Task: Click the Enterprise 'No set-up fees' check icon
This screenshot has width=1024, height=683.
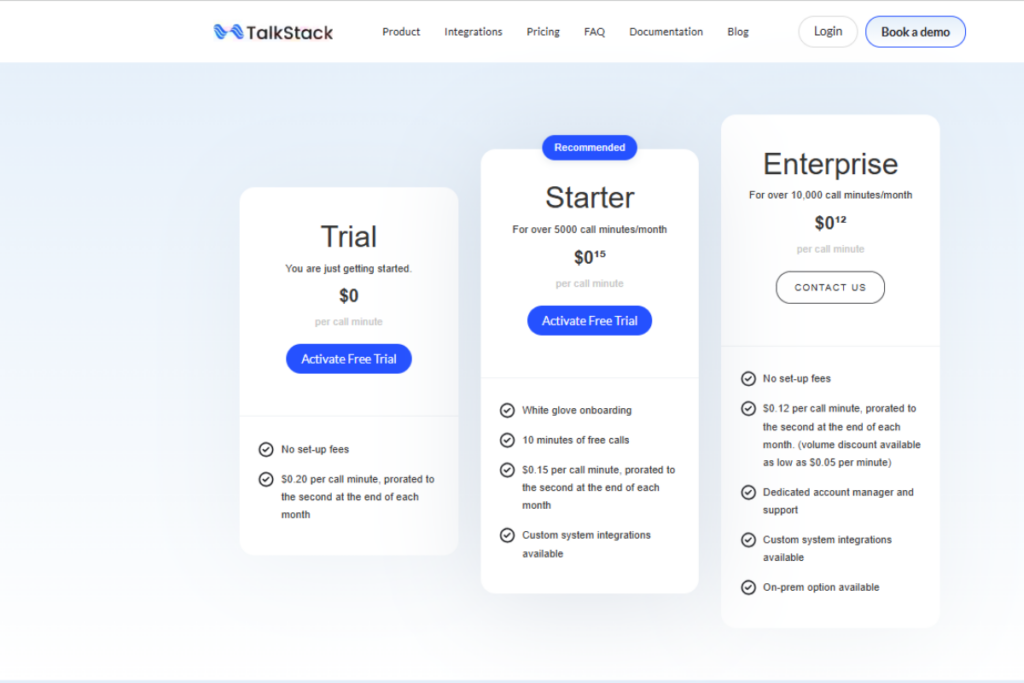Action: (x=748, y=379)
